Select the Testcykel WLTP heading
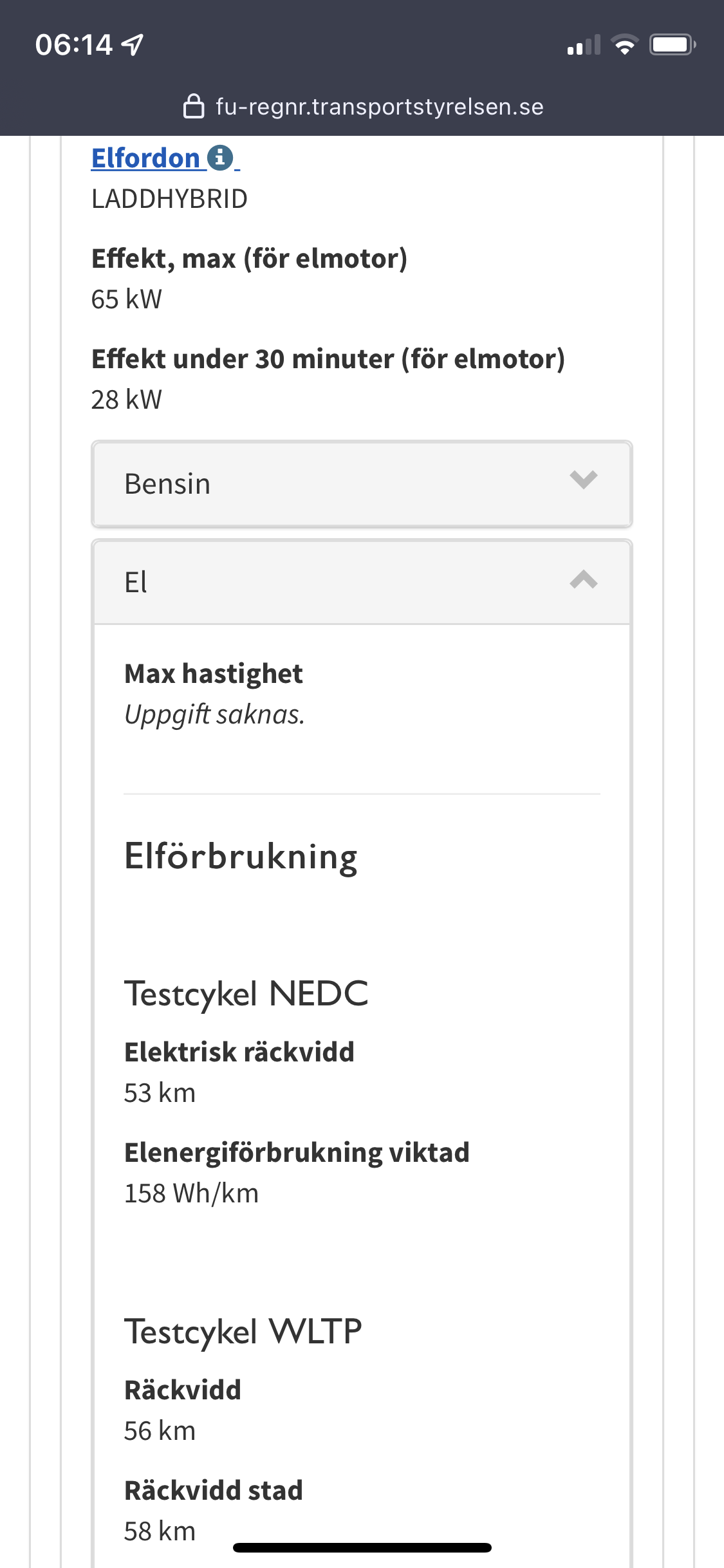 point(243,1332)
